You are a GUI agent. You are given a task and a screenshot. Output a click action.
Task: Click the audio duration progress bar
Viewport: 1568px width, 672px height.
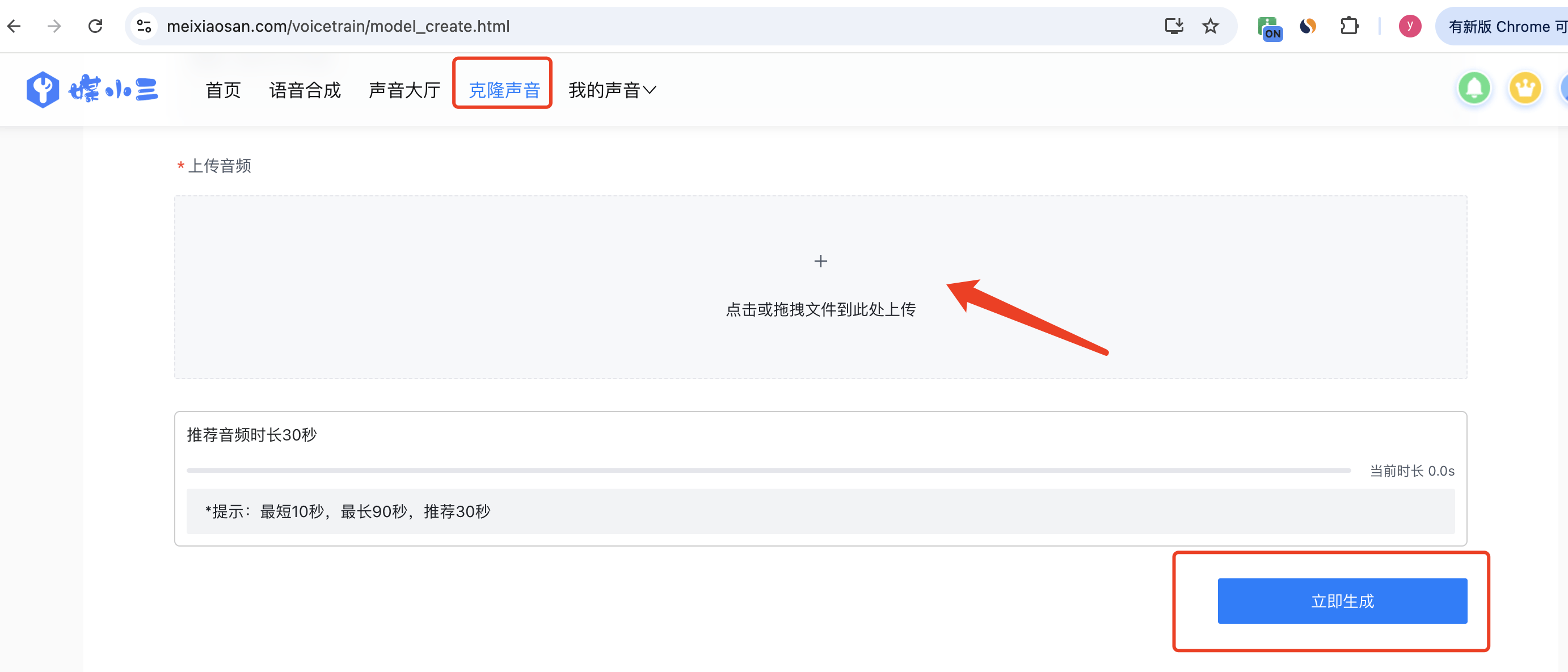coord(768,471)
